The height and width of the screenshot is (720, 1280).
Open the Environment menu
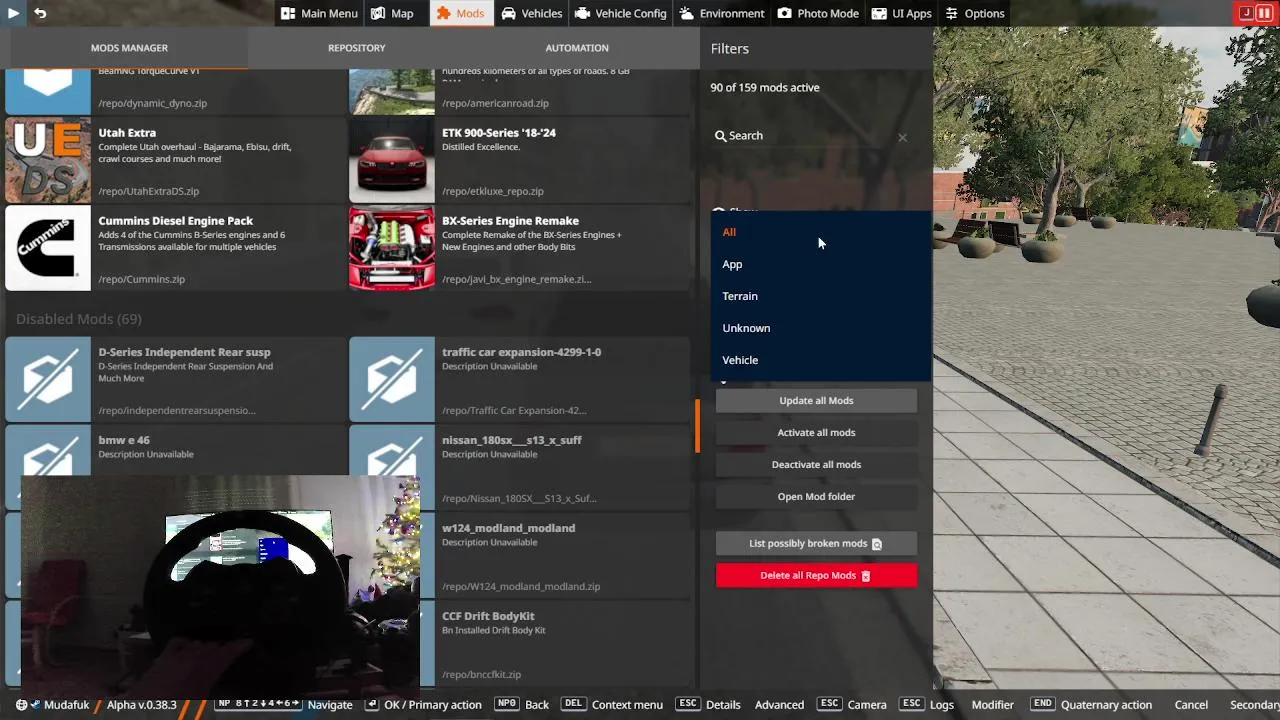pyautogui.click(x=722, y=13)
